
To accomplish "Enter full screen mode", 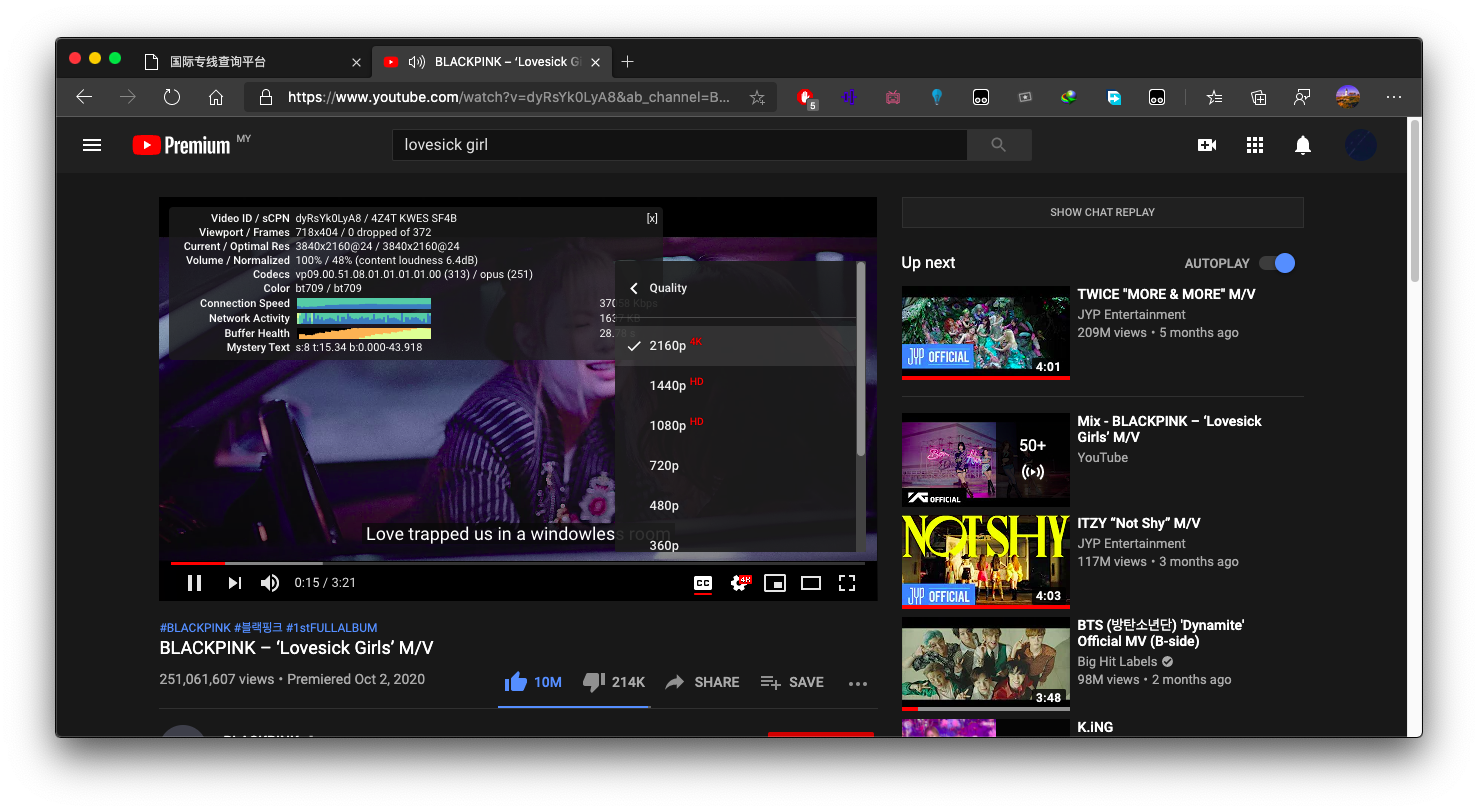I will pos(847,583).
